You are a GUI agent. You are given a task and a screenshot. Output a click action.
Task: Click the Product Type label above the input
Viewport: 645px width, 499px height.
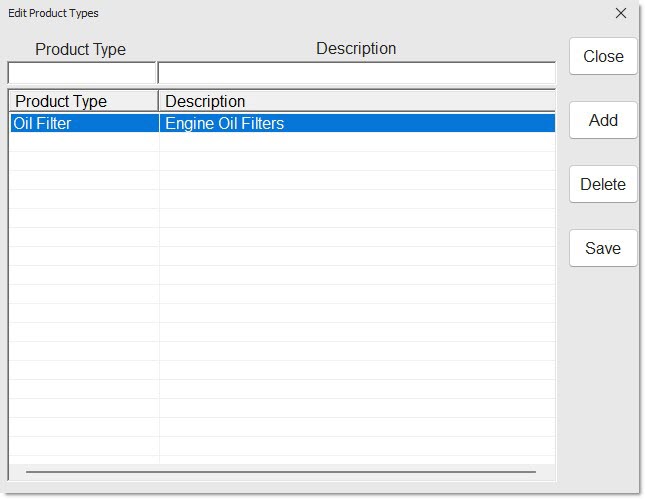[x=81, y=49]
